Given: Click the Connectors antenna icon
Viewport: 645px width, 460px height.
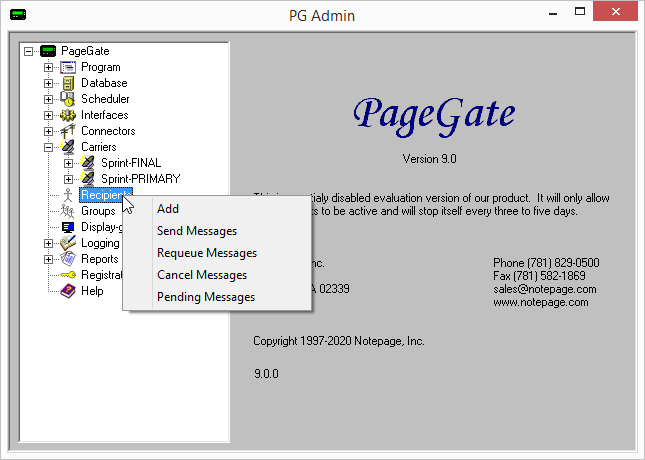Looking at the screenshot, I should 68,131.
